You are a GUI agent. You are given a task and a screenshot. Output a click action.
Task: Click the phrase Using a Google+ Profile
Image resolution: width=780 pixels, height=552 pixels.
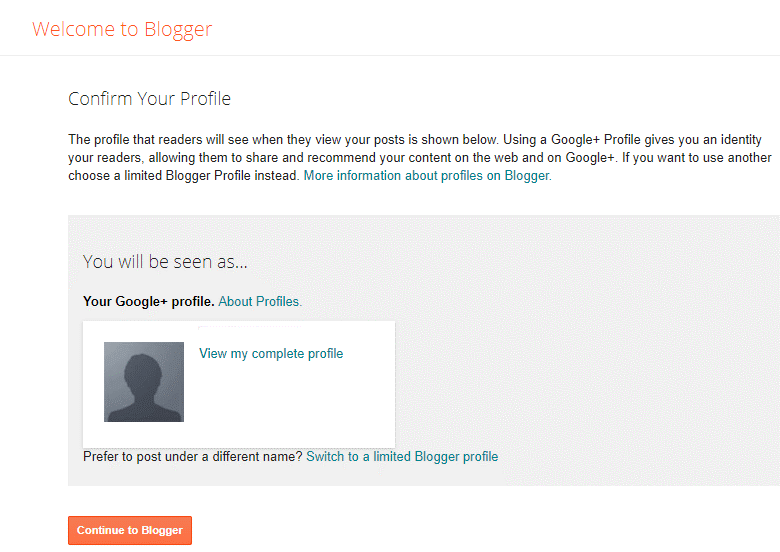[x=571, y=139]
